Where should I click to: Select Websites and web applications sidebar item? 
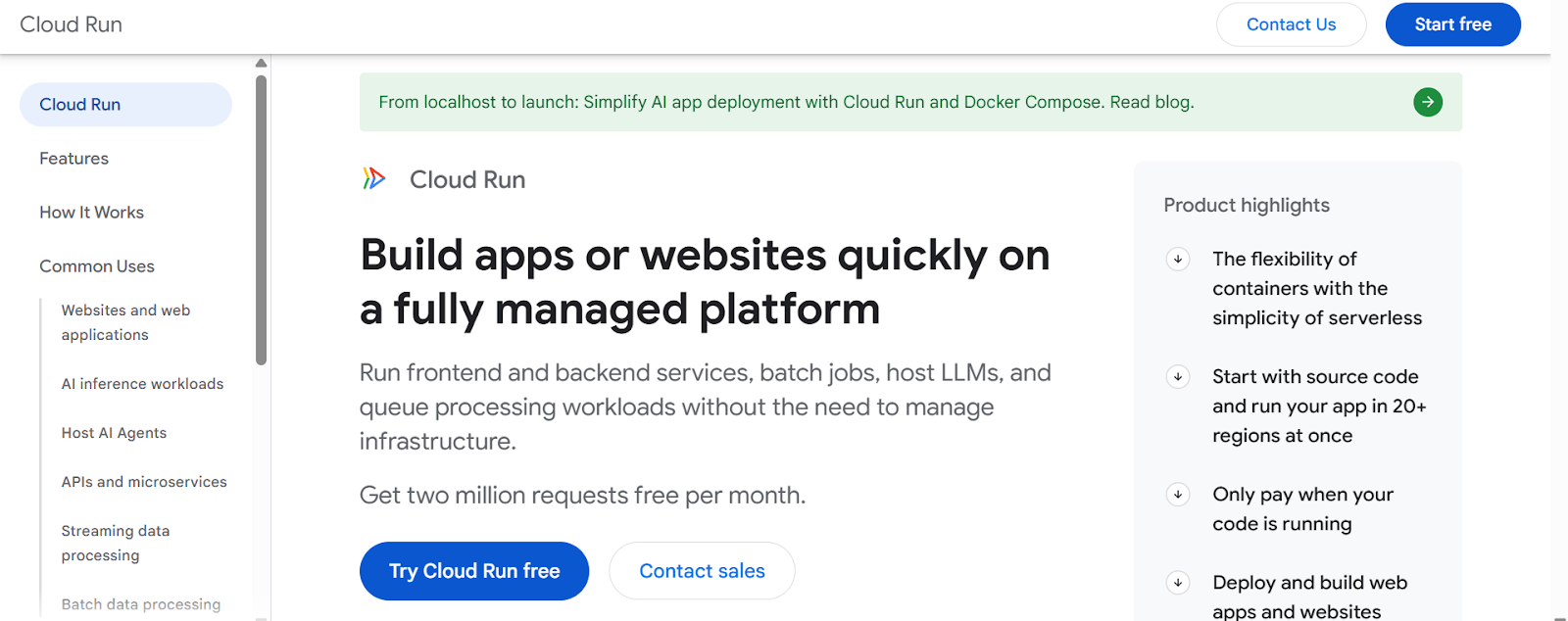(x=125, y=322)
